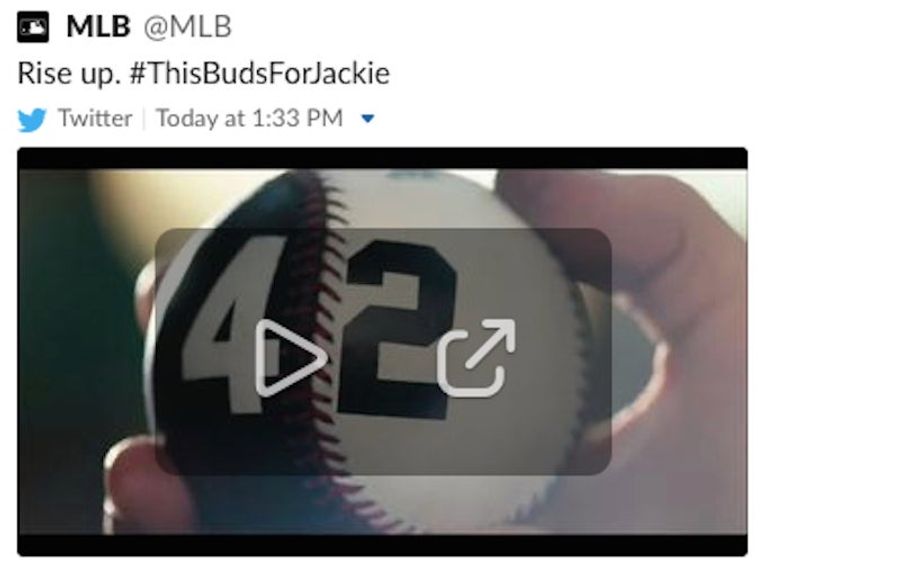
Task: Click the MLB logo avatar icon
Action: pos(33,27)
